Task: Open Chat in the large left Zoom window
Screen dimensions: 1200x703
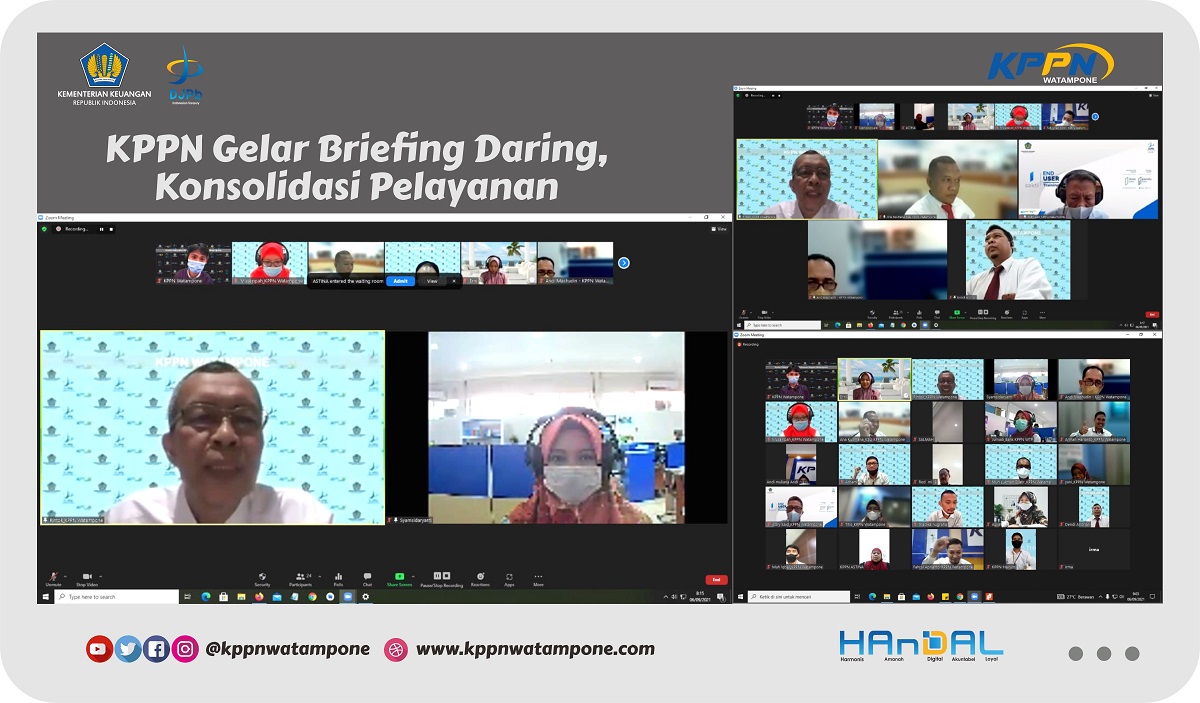Action: pyautogui.click(x=367, y=578)
